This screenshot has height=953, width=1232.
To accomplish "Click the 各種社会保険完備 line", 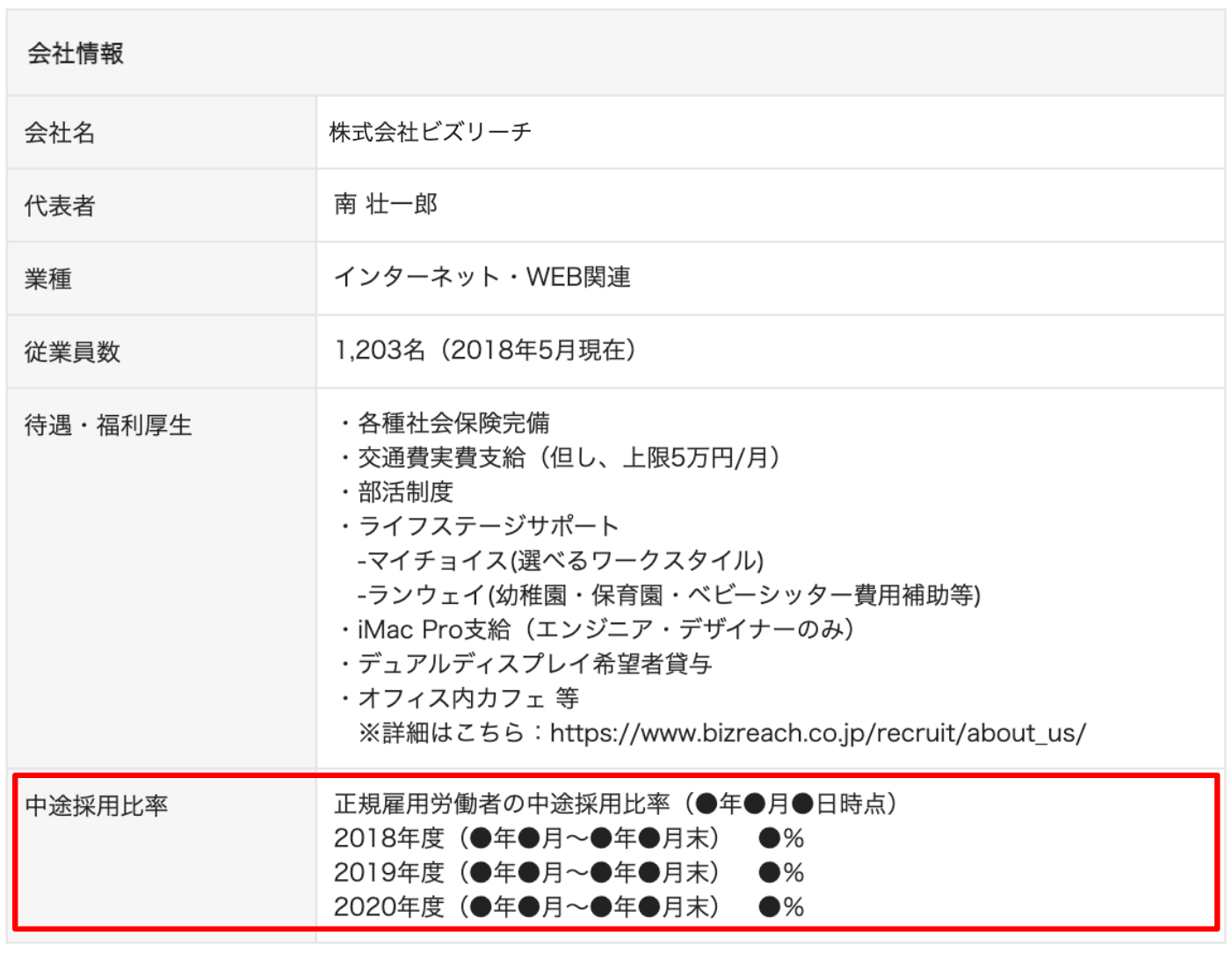I will click(444, 423).
